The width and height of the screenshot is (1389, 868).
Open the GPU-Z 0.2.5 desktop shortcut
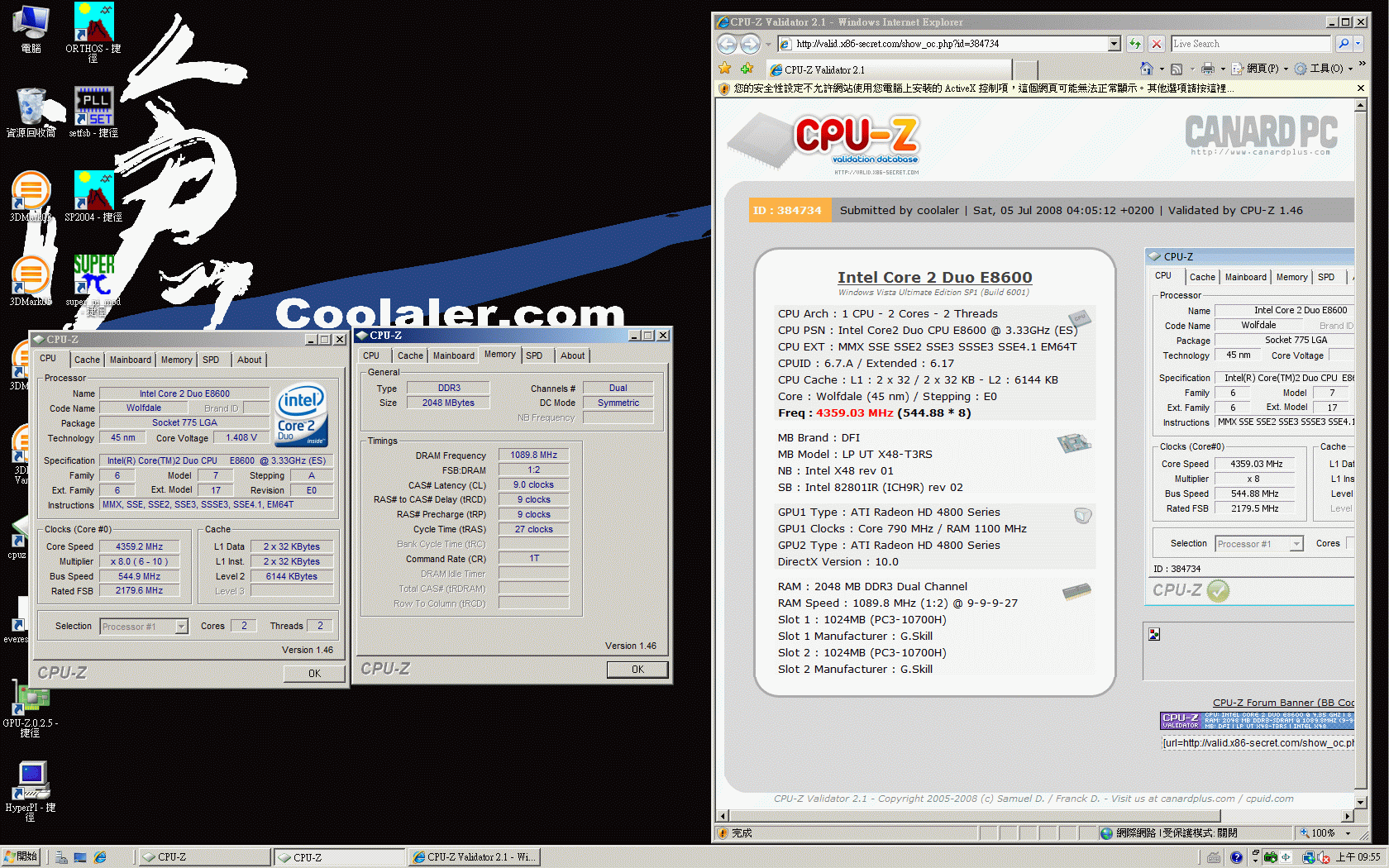click(31, 708)
